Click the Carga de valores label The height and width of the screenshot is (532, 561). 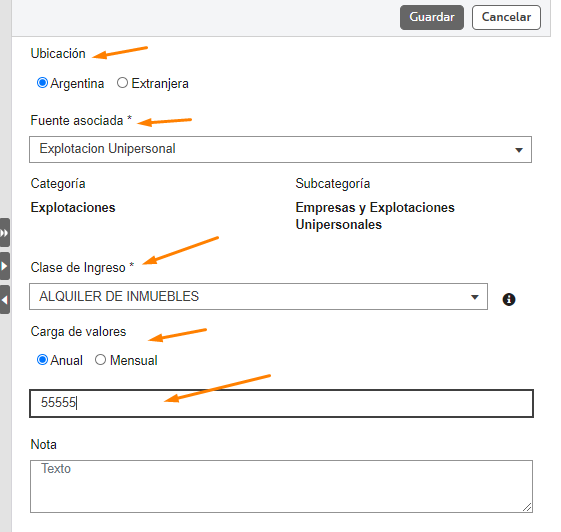pyautogui.click(x=78, y=332)
